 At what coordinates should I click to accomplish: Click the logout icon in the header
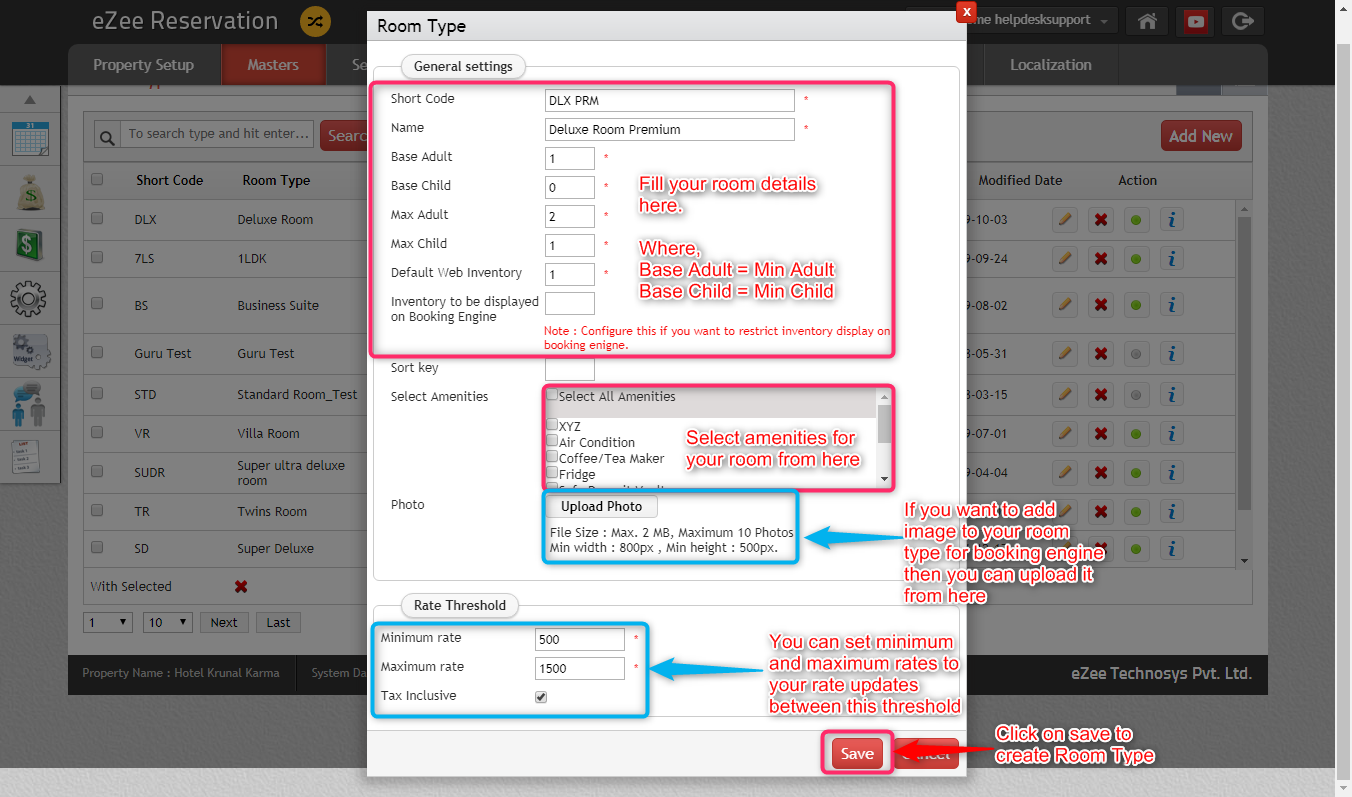click(1243, 21)
